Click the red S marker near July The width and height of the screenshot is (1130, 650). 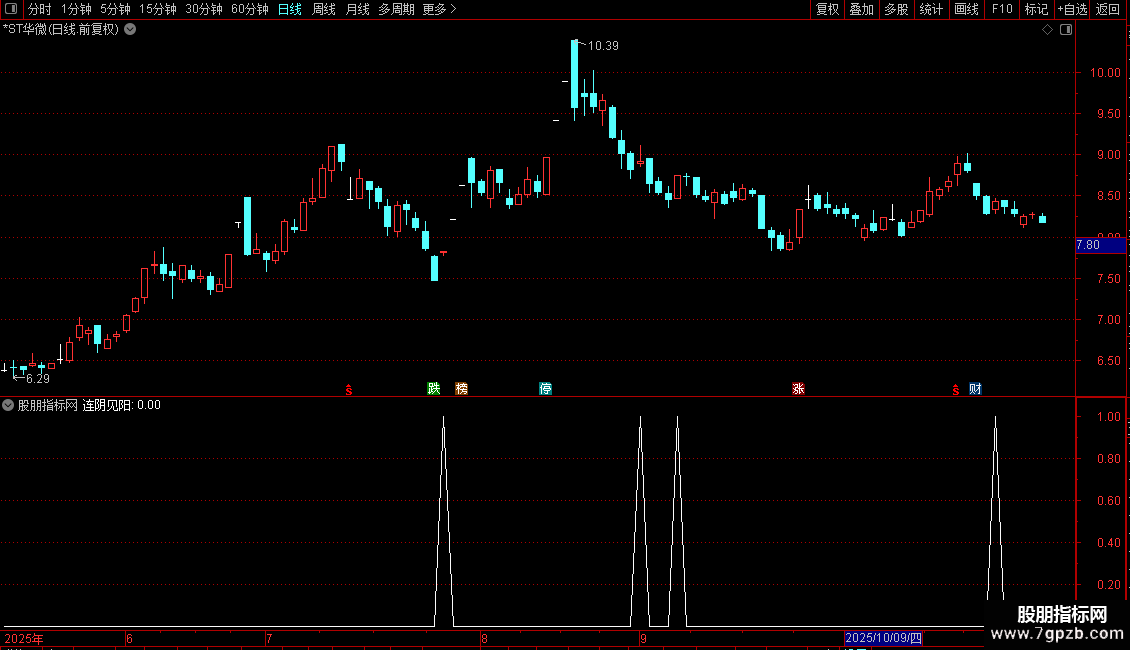tap(349, 390)
